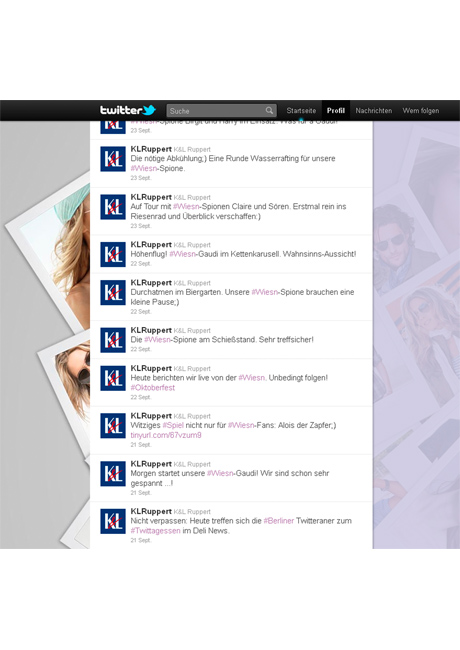Open KLRuppert name on the Biergarten tweet
Screen dimensions: 460x650
pyautogui.click(x=151, y=282)
